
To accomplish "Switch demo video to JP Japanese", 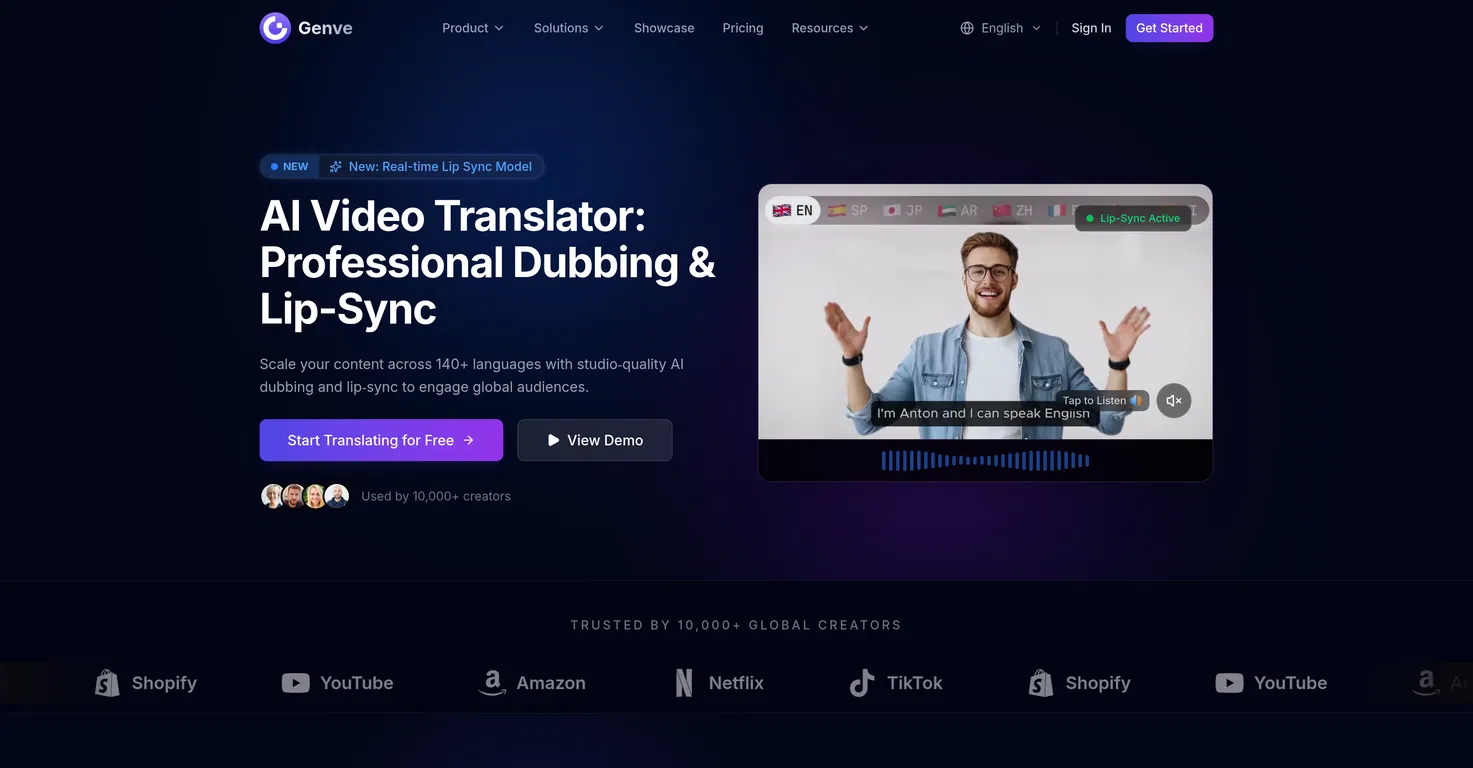I will 903,210.
